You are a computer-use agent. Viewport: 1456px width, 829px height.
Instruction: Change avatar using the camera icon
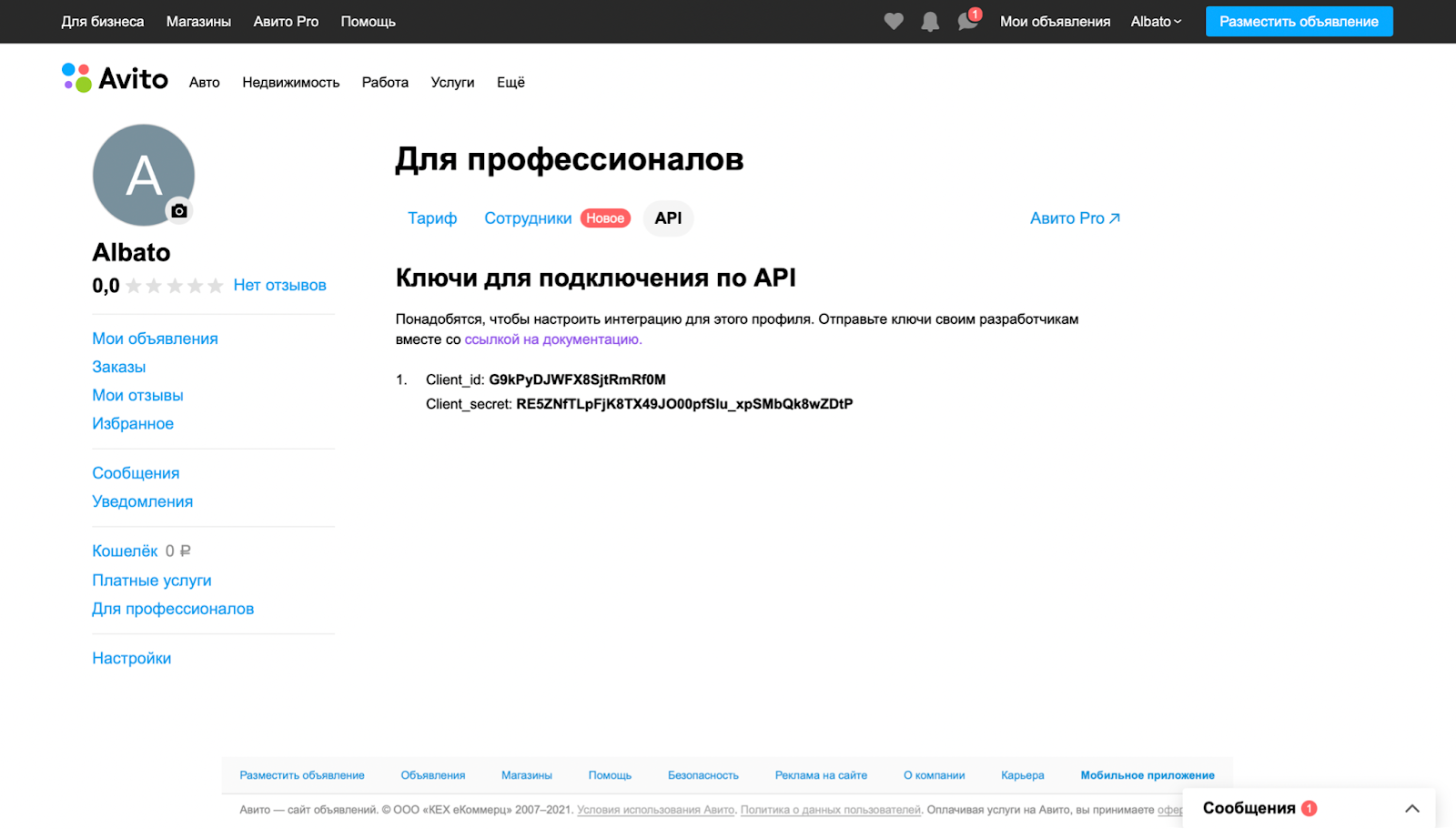(x=179, y=211)
